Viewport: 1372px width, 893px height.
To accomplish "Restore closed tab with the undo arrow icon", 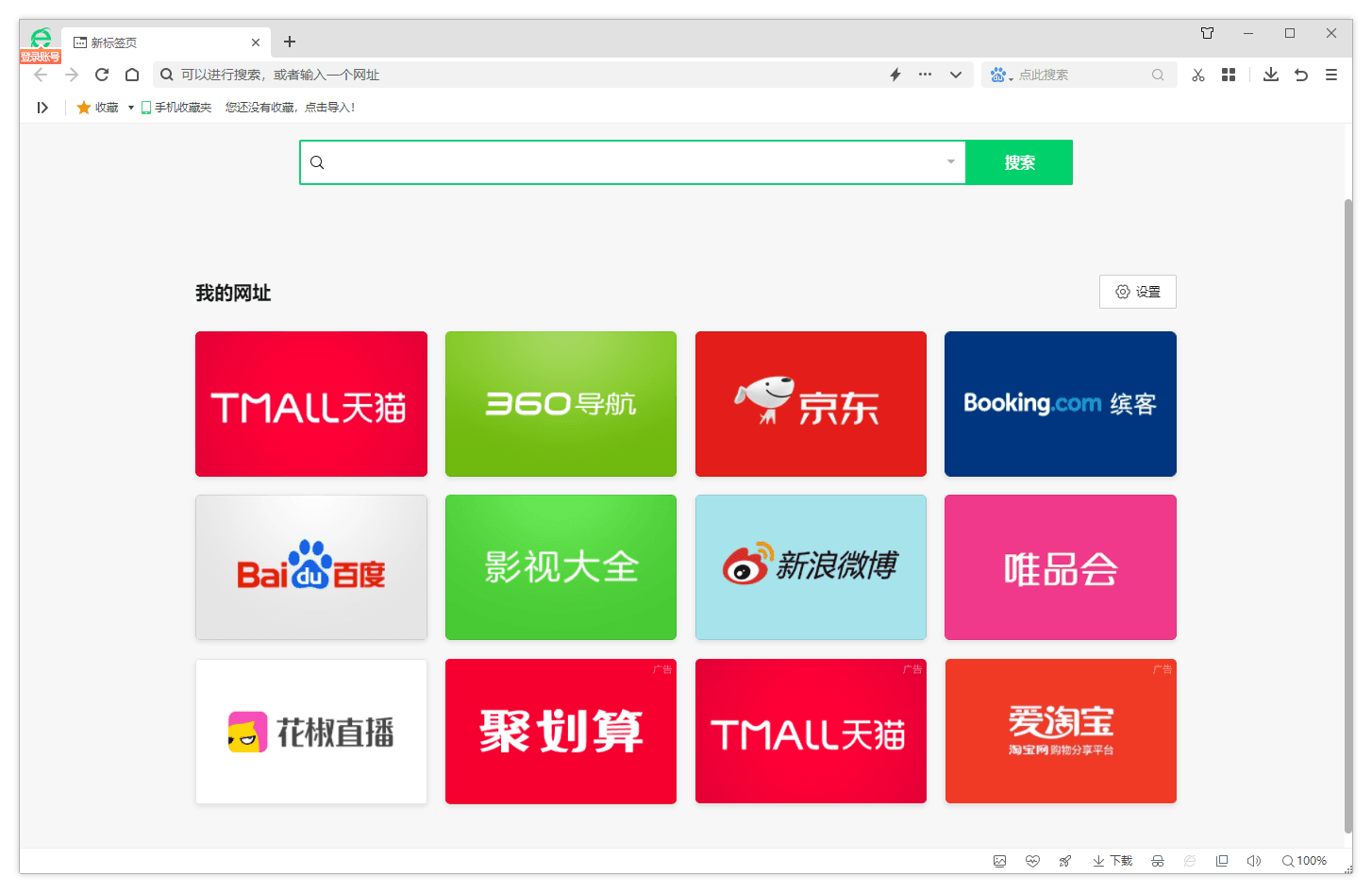I will 1301,75.
